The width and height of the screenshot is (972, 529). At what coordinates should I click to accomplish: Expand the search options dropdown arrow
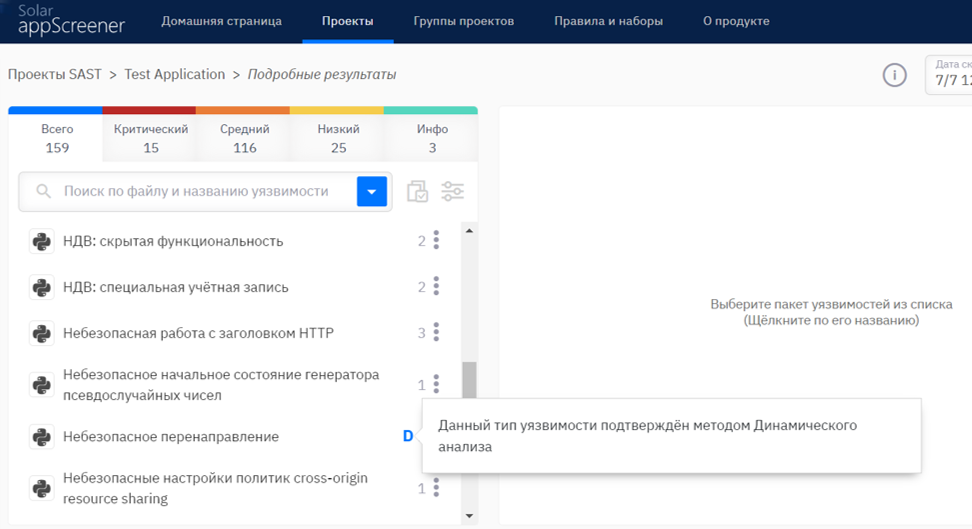click(x=371, y=191)
